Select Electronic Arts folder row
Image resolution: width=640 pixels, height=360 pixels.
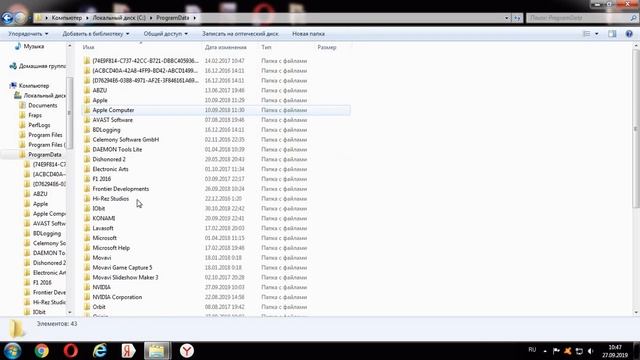tap(216, 169)
